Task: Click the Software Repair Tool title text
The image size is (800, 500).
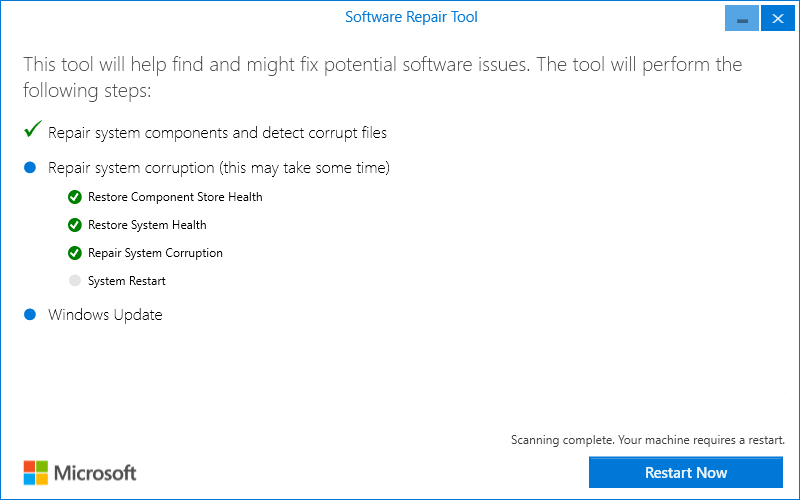Action: tap(411, 17)
